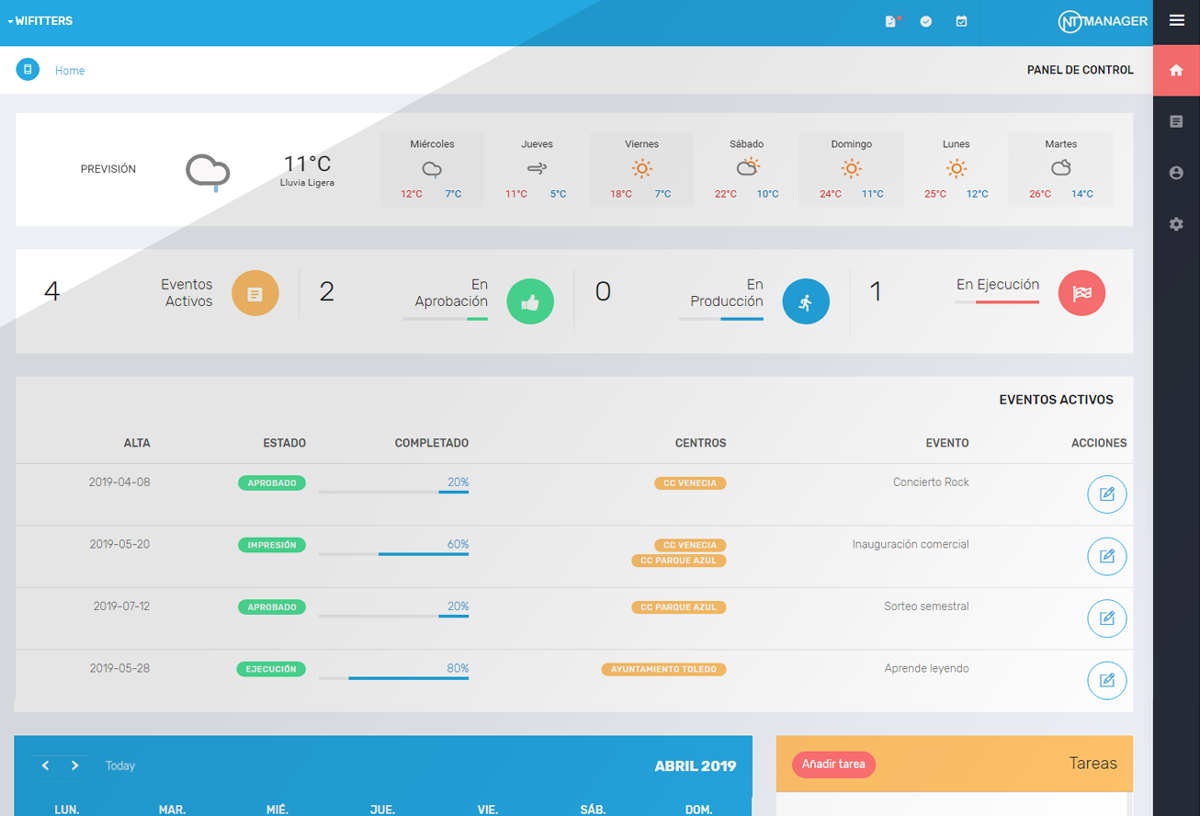1200x816 pixels.
Task: Click the AYUNTAMIENTO TOLEDO center tag
Action: [x=664, y=669]
